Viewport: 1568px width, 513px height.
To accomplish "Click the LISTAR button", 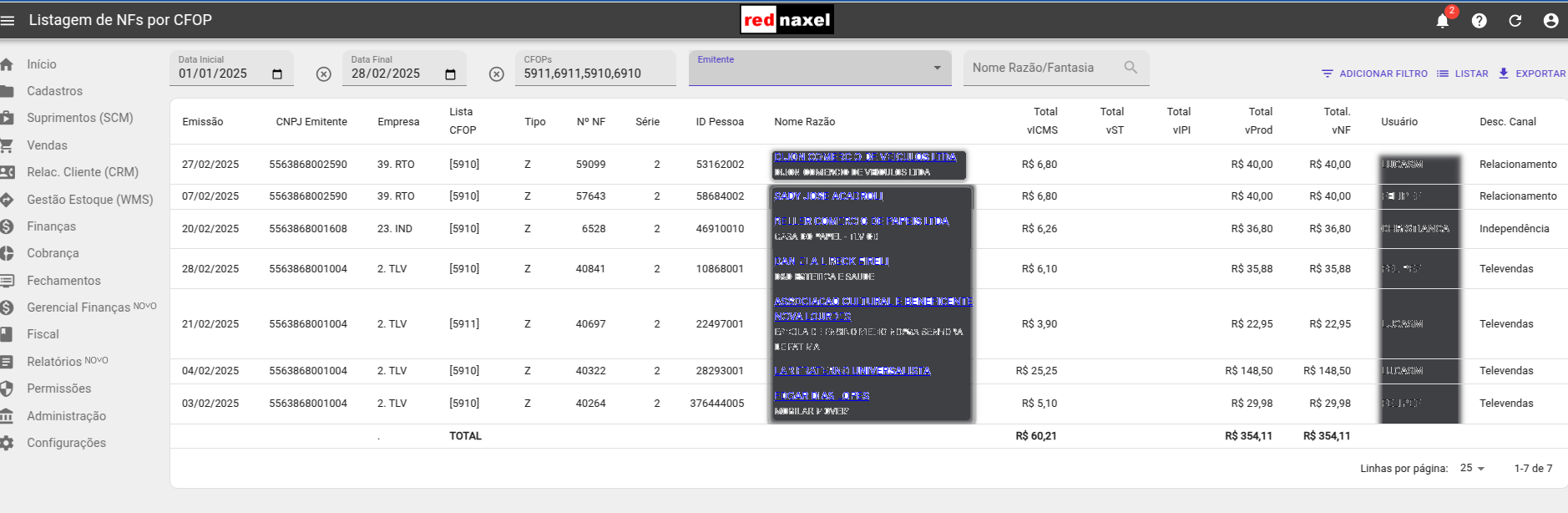I will pyautogui.click(x=1462, y=74).
